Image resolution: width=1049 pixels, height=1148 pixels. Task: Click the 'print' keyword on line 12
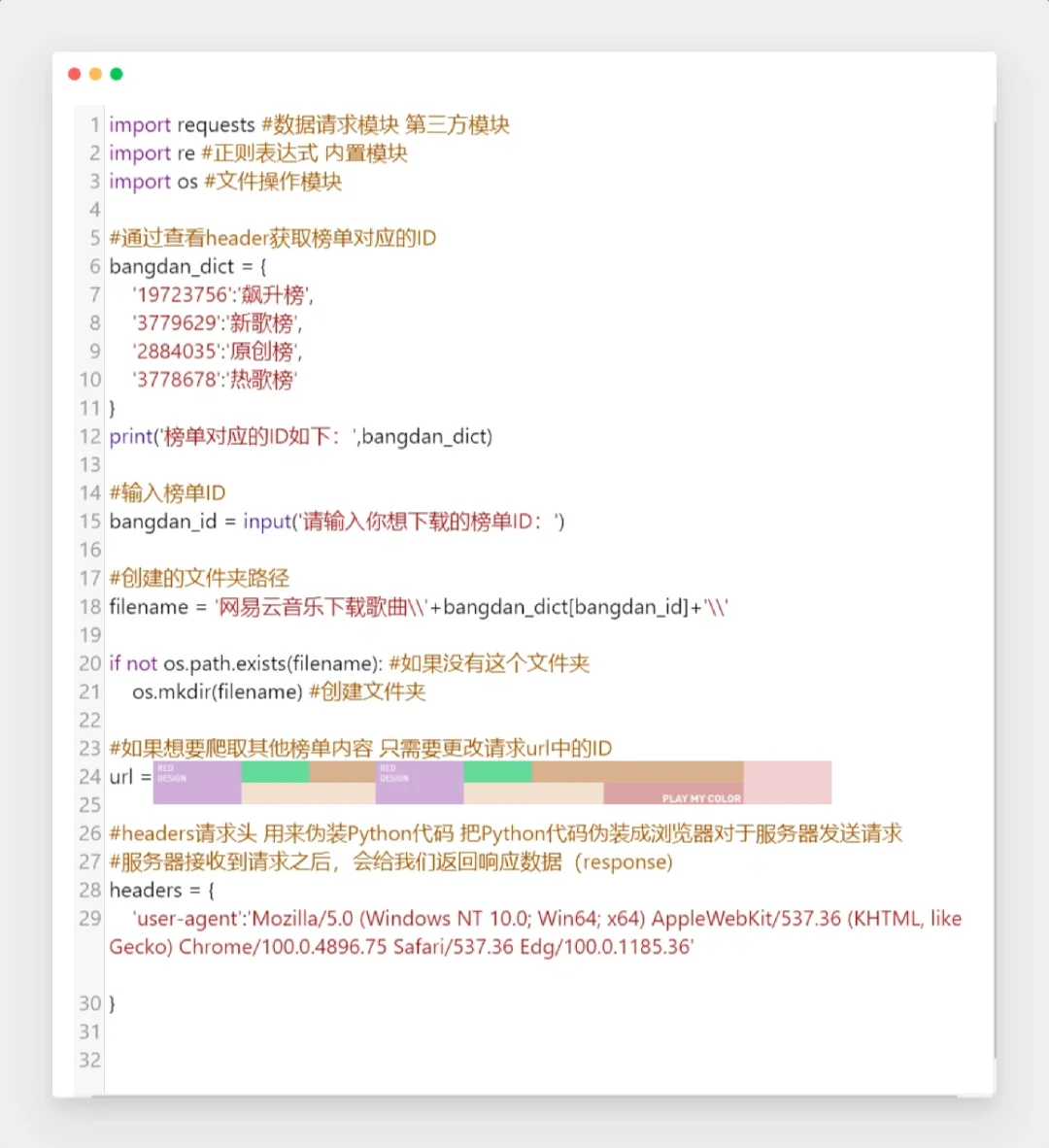tap(129, 436)
